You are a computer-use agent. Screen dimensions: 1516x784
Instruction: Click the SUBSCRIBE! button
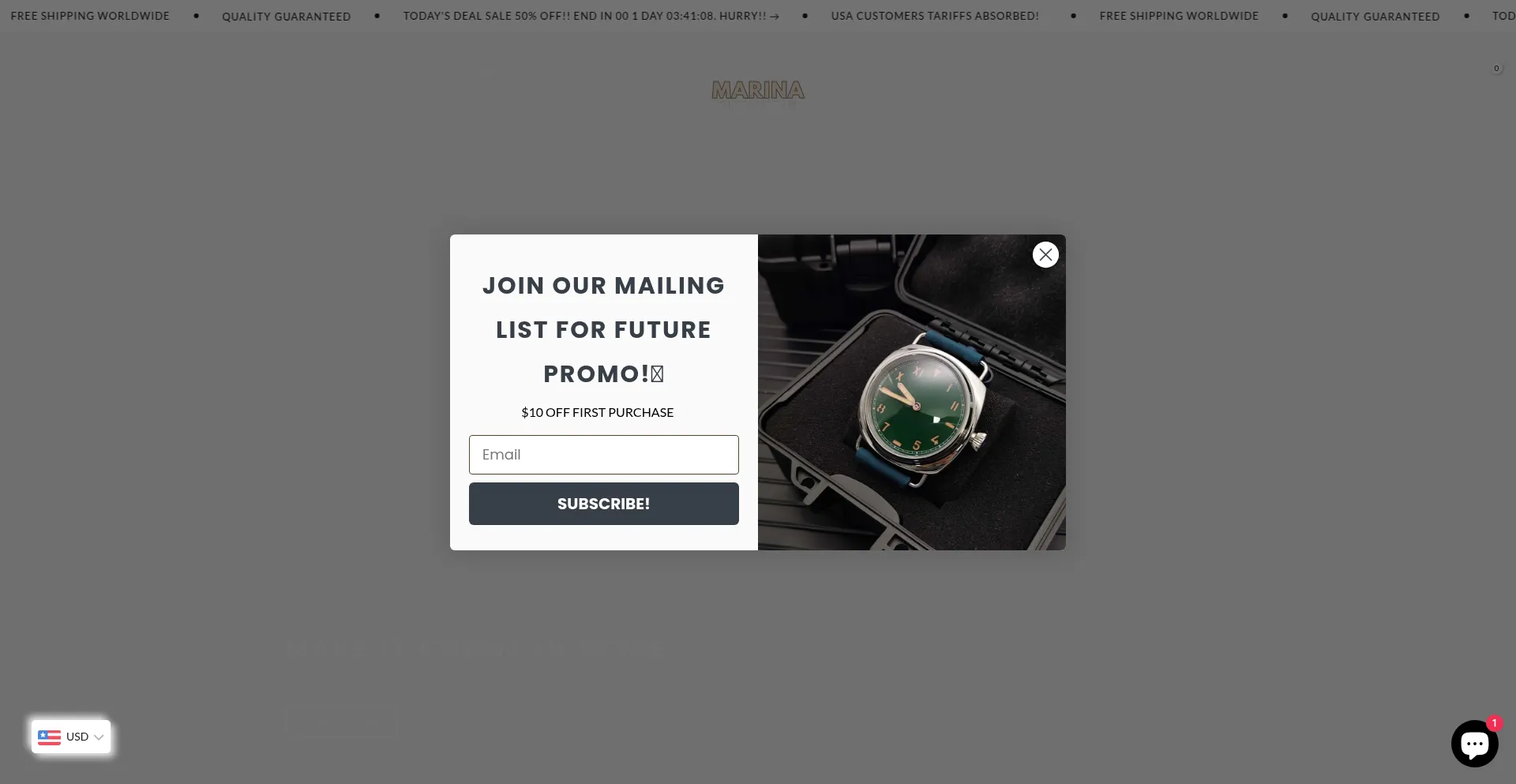604,504
